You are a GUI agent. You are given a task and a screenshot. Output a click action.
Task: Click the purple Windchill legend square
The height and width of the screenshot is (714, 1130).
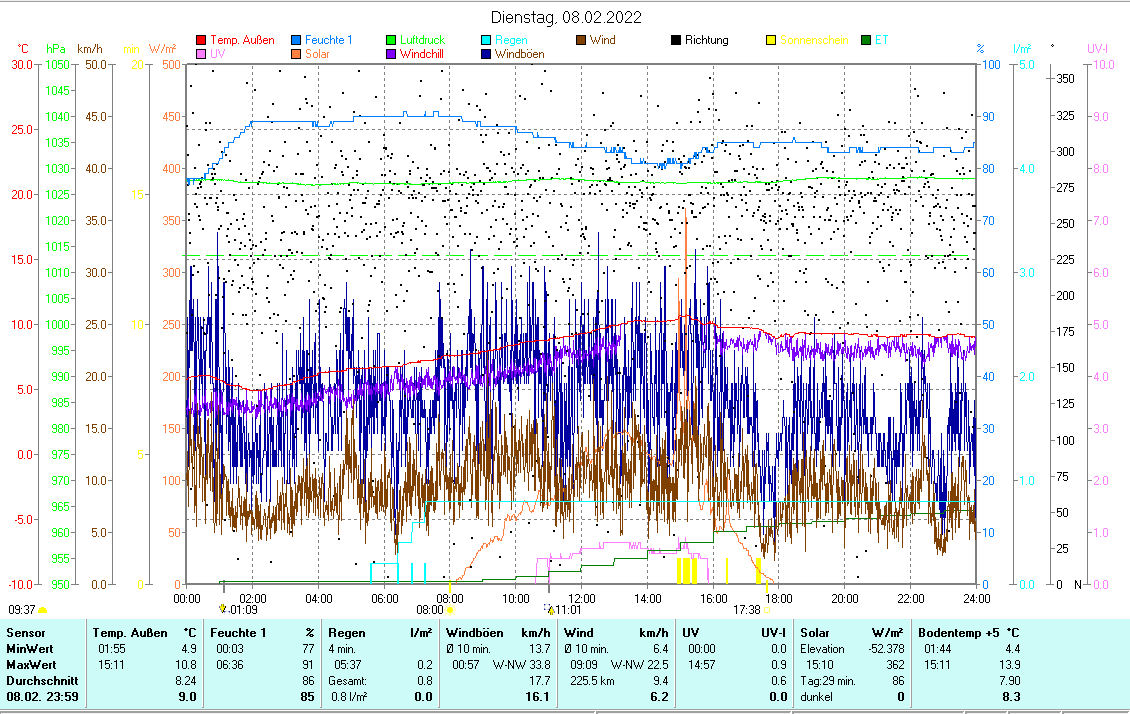click(x=391, y=54)
